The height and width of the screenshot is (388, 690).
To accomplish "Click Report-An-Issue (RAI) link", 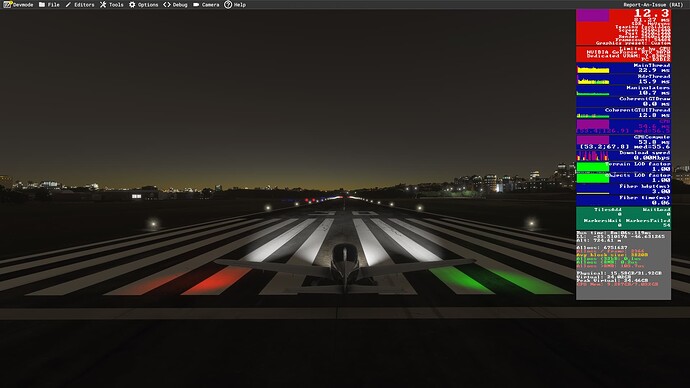I will click(653, 5).
